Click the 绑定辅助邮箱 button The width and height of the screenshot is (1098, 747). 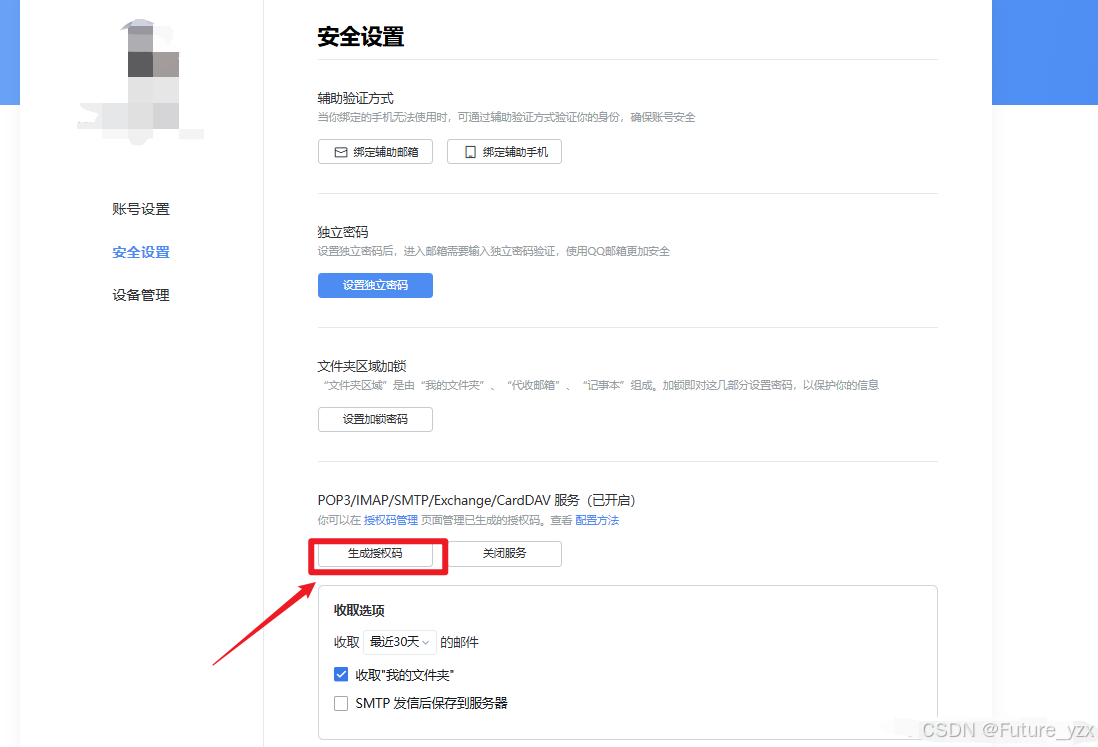point(375,152)
